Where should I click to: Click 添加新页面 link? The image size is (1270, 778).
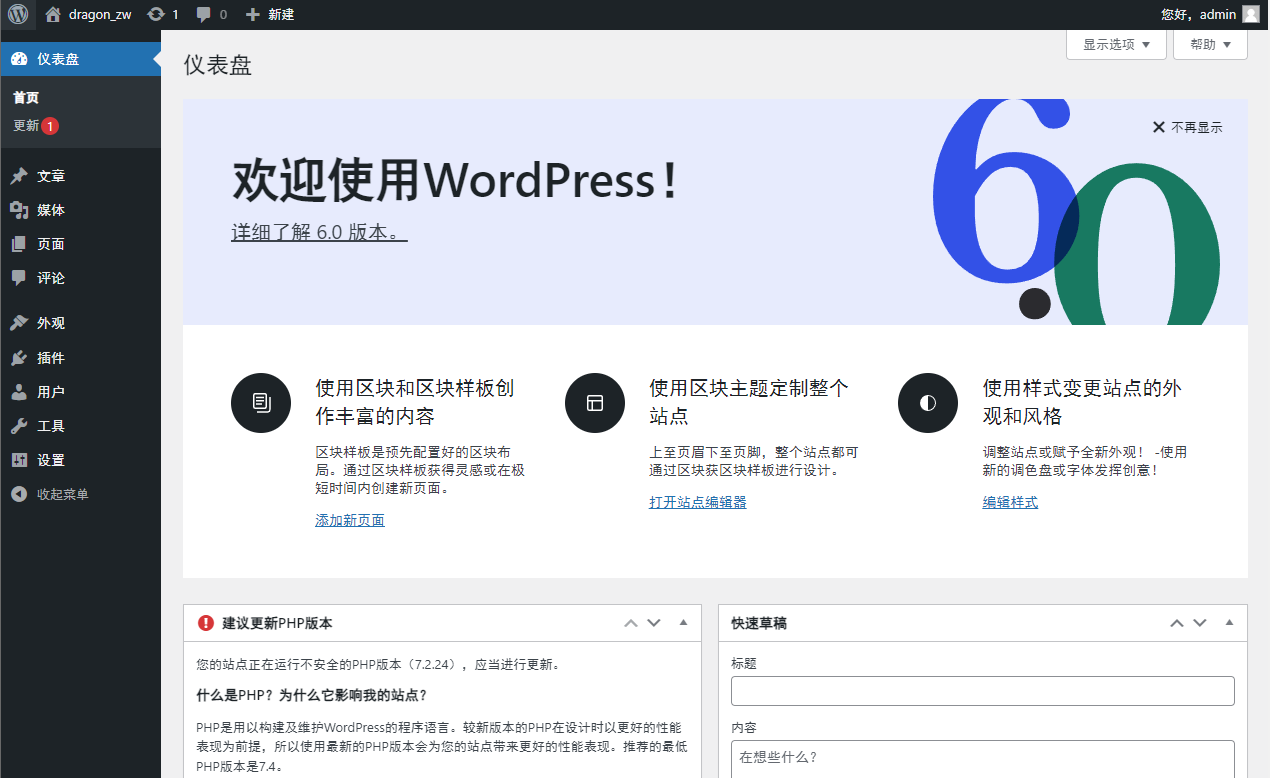pos(350,520)
